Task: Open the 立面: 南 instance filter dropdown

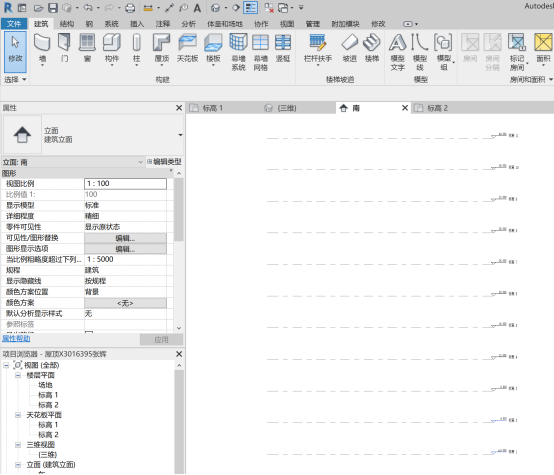Action: 141,162
